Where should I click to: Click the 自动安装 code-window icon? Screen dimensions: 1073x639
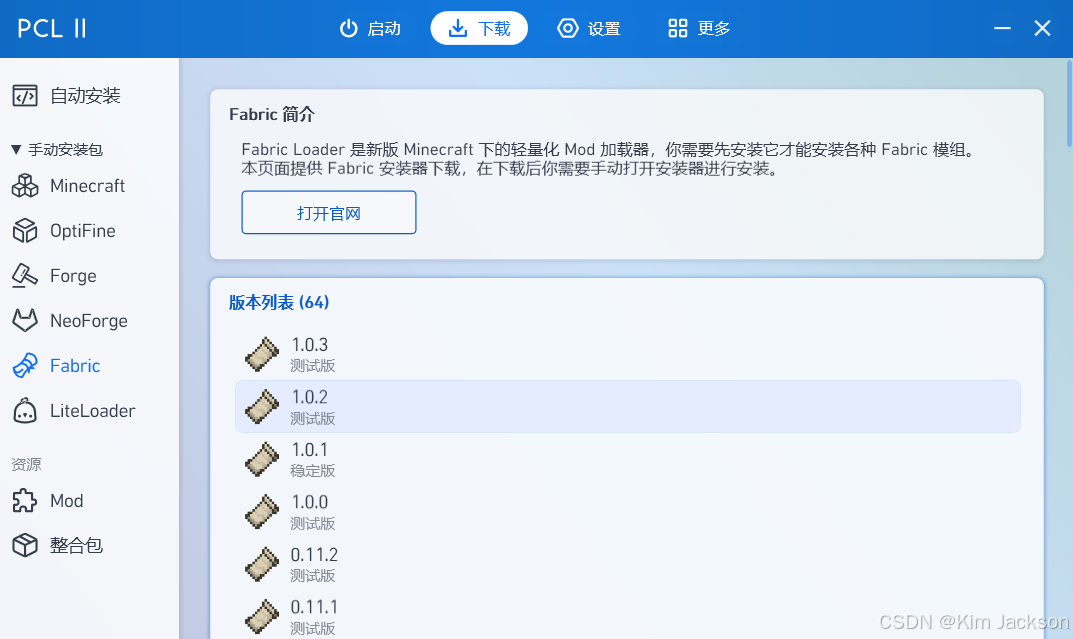[25, 96]
